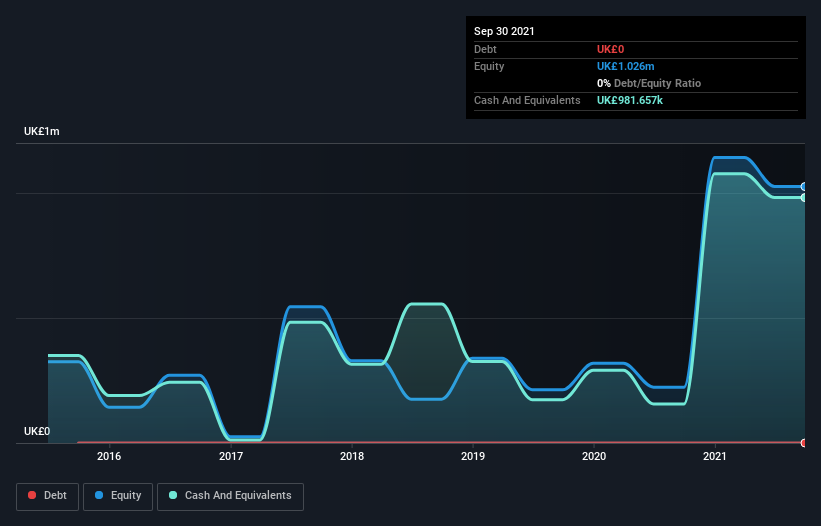Click the 0% Debt/Equity Ratio text
Viewport: 821px width, 526px height.
coord(649,83)
